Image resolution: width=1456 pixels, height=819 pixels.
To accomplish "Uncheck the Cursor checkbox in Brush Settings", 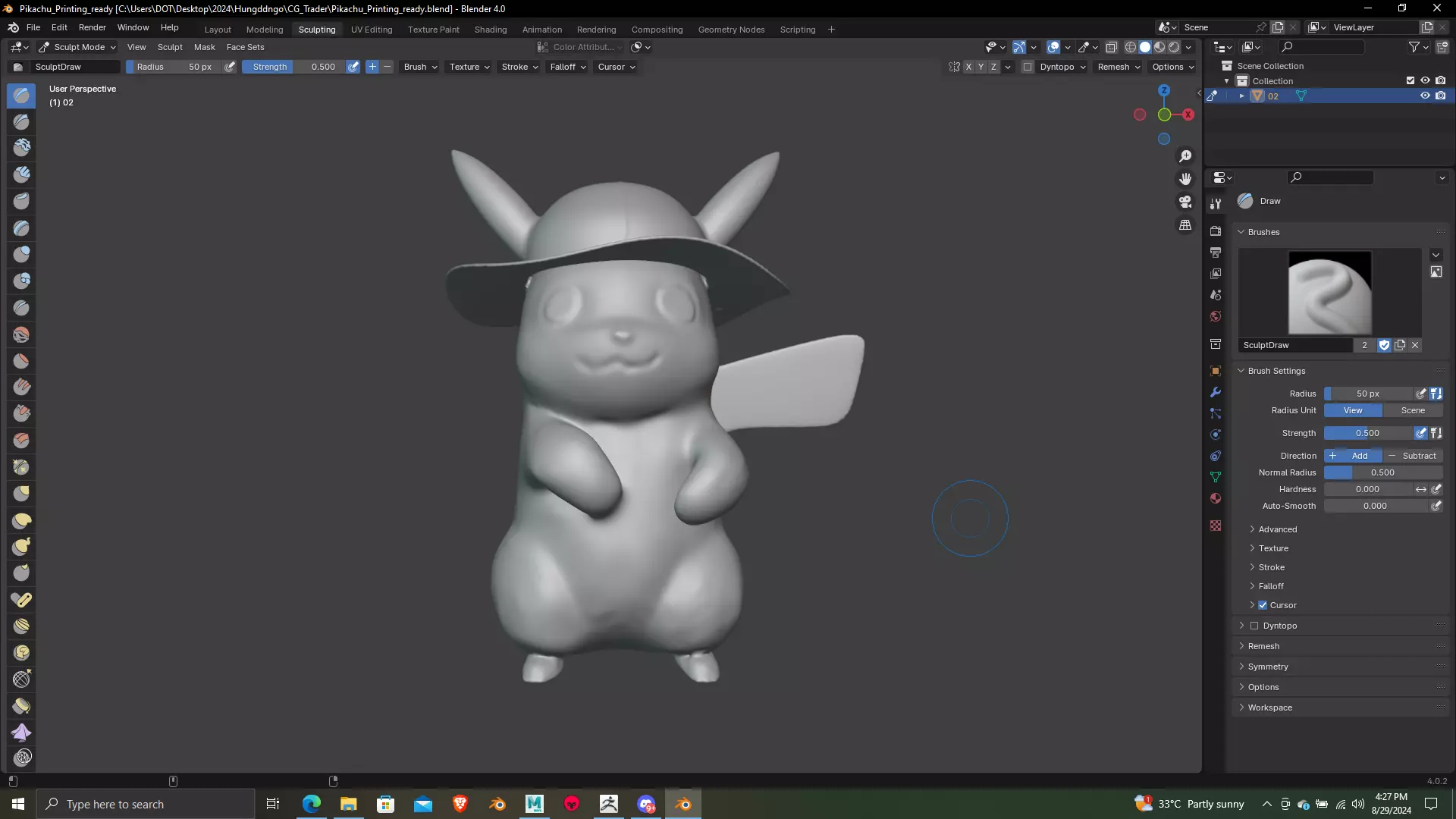I will click(1263, 605).
